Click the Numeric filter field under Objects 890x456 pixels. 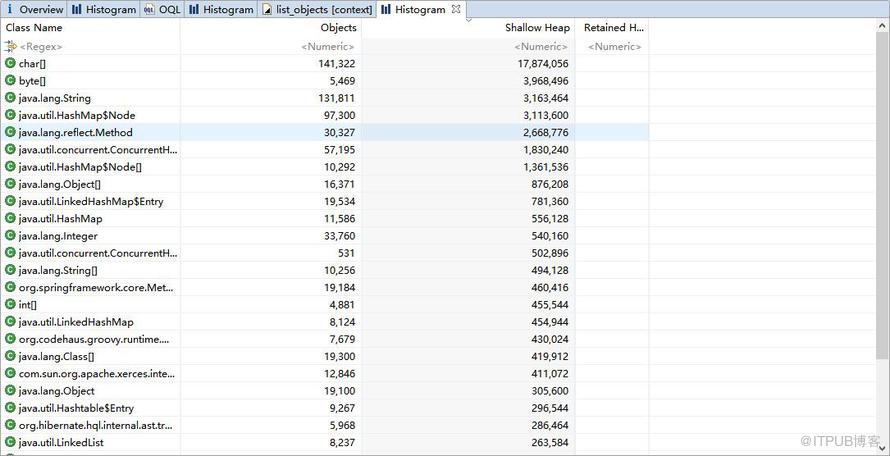coord(271,47)
